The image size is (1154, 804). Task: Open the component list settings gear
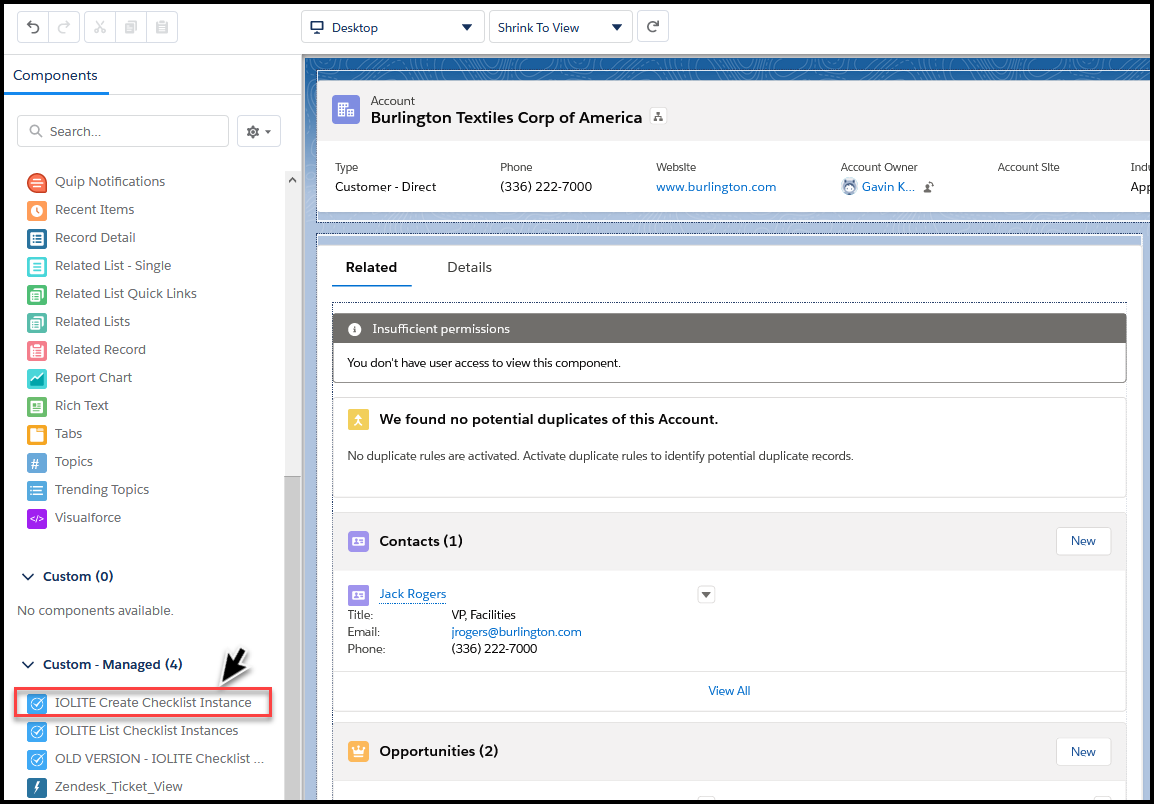pyautogui.click(x=256, y=131)
